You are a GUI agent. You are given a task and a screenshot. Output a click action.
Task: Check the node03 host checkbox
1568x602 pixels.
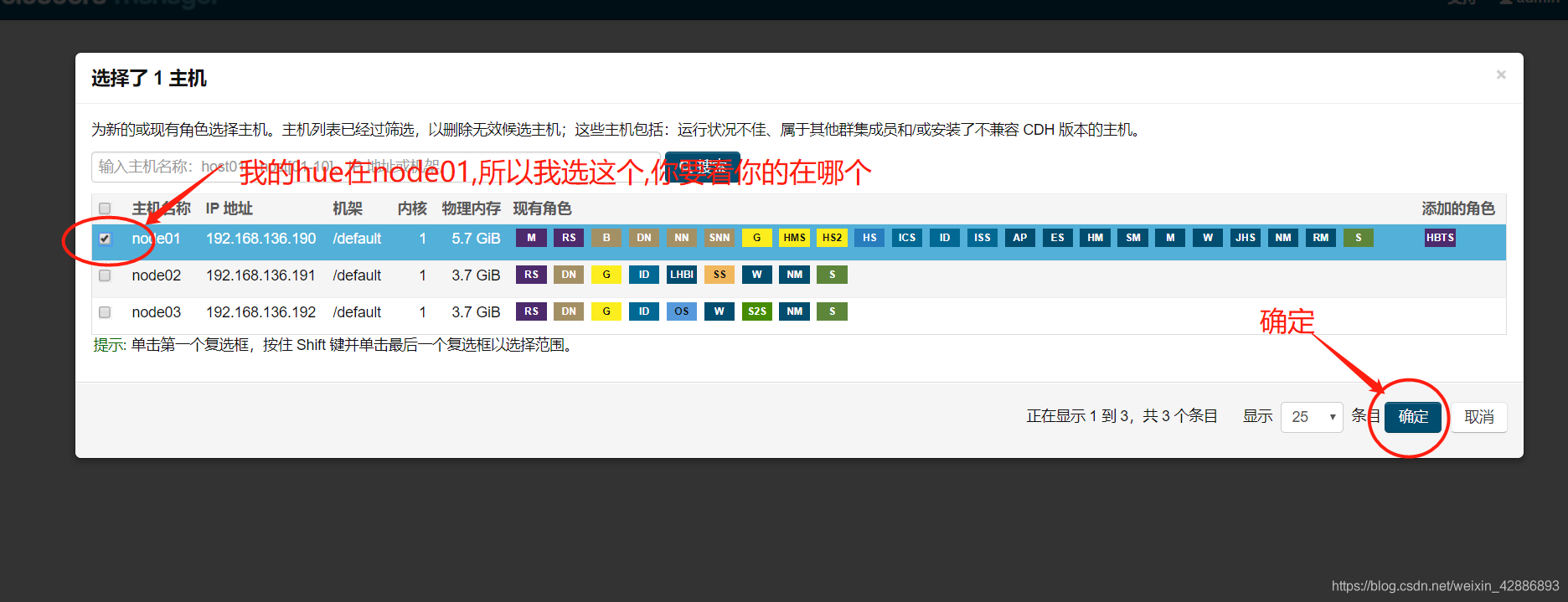point(105,312)
